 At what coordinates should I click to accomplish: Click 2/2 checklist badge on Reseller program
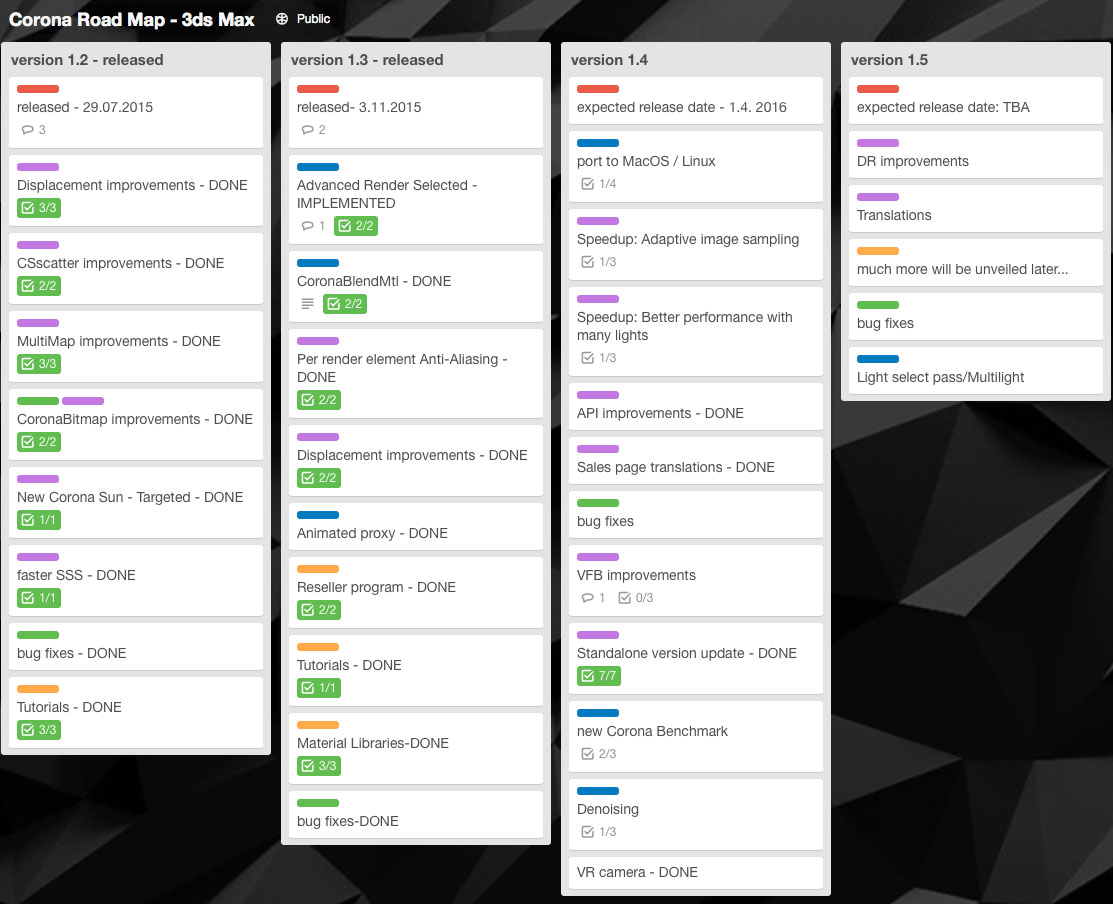[x=319, y=610]
